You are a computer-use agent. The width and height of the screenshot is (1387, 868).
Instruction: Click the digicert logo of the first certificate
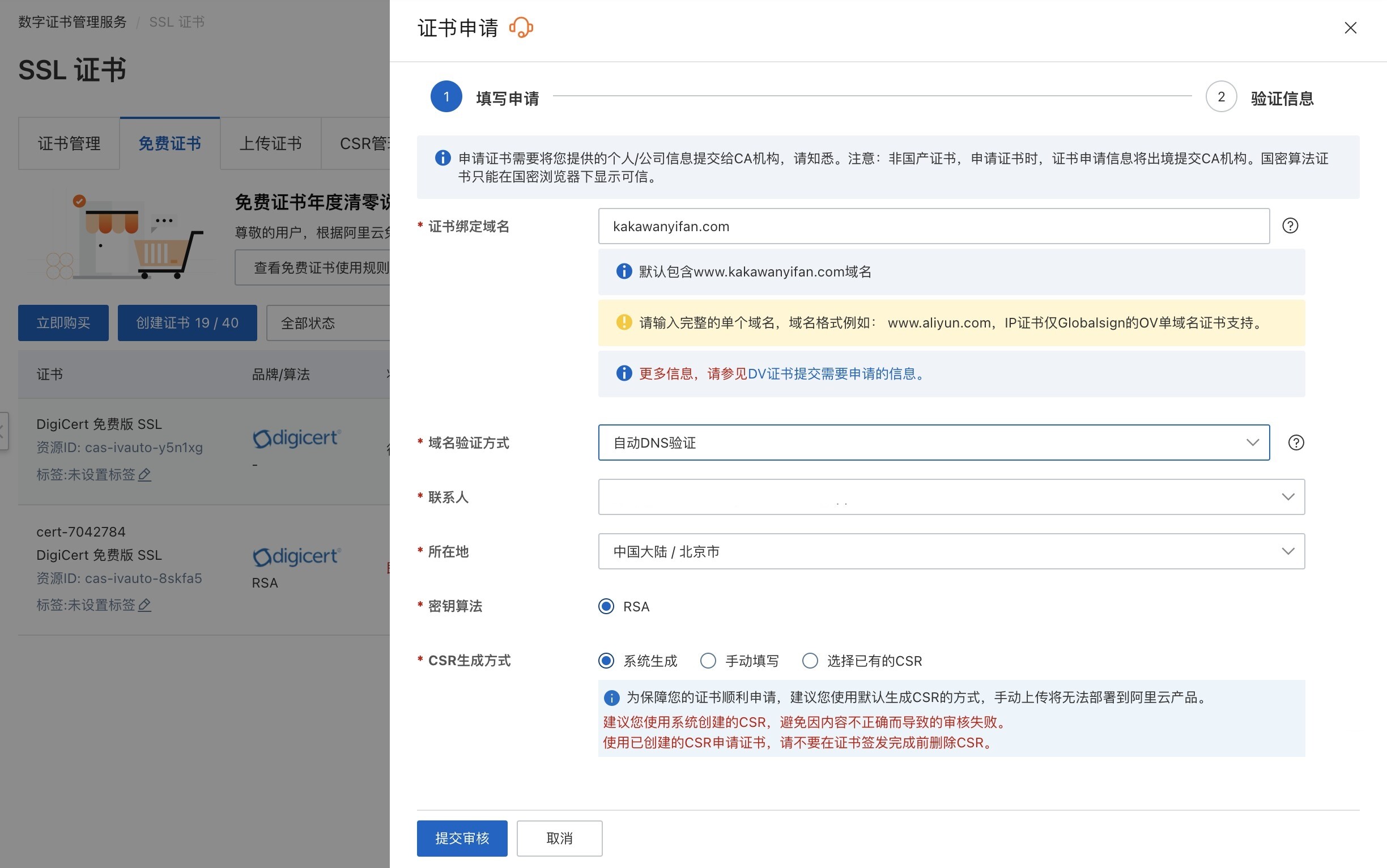[297, 438]
